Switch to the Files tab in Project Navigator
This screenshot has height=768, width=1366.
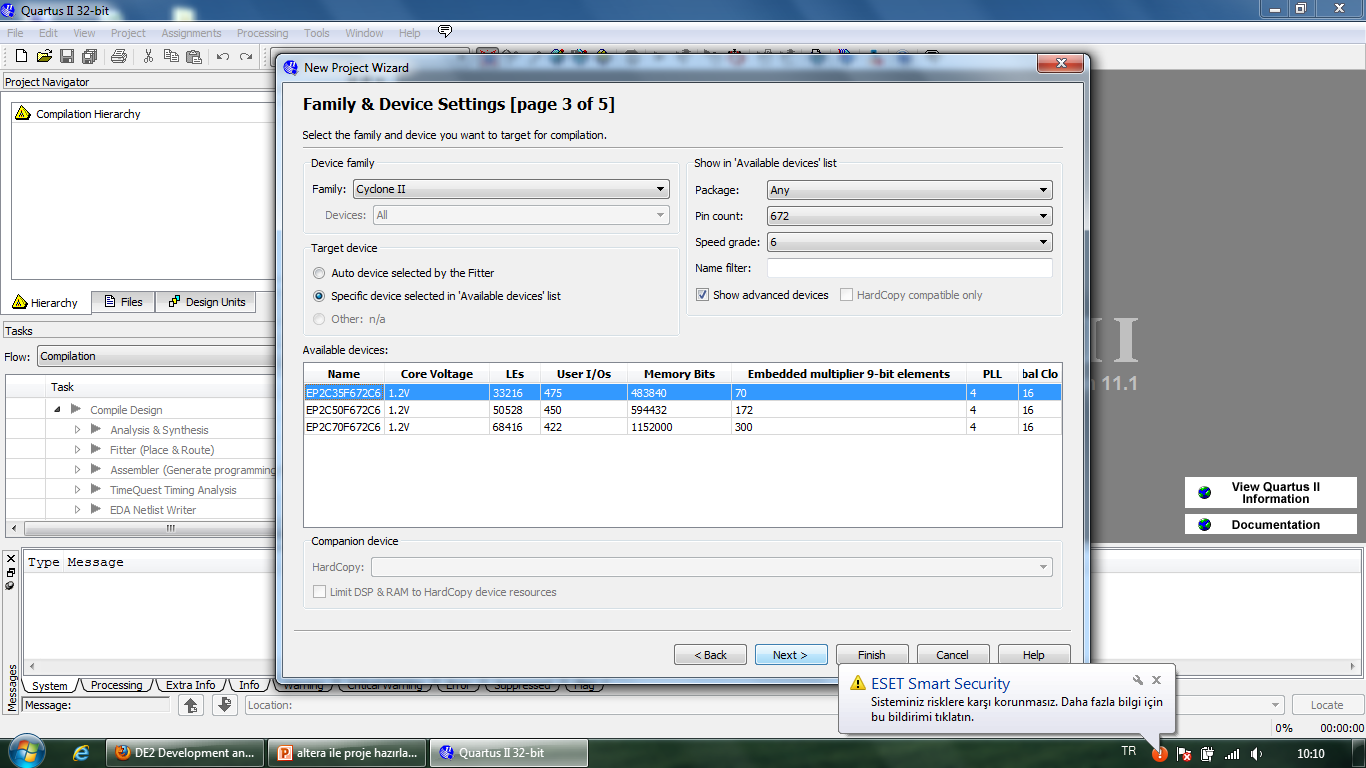(x=123, y=302)
